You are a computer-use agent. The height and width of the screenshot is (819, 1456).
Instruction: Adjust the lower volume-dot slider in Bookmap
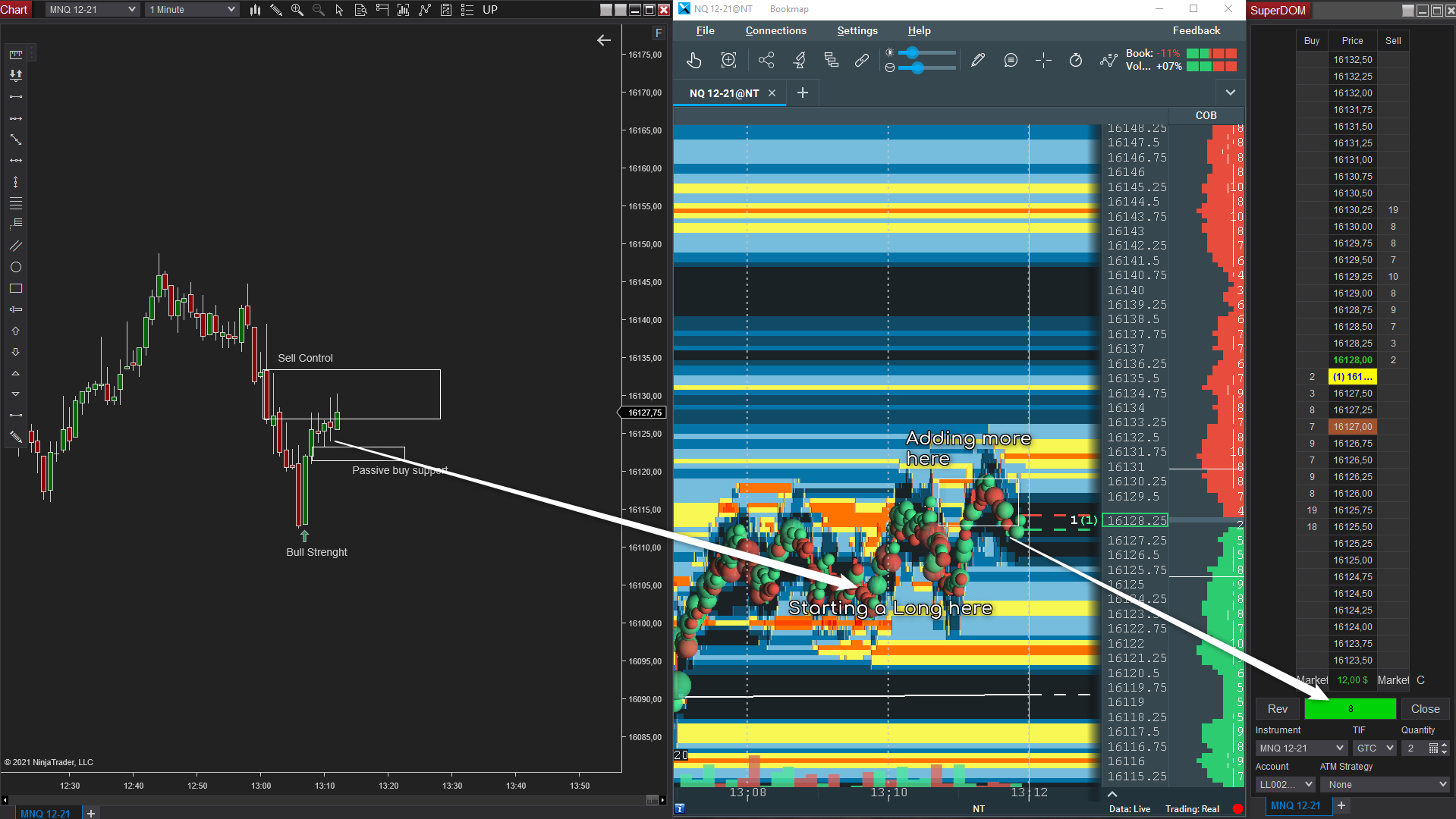926,67
